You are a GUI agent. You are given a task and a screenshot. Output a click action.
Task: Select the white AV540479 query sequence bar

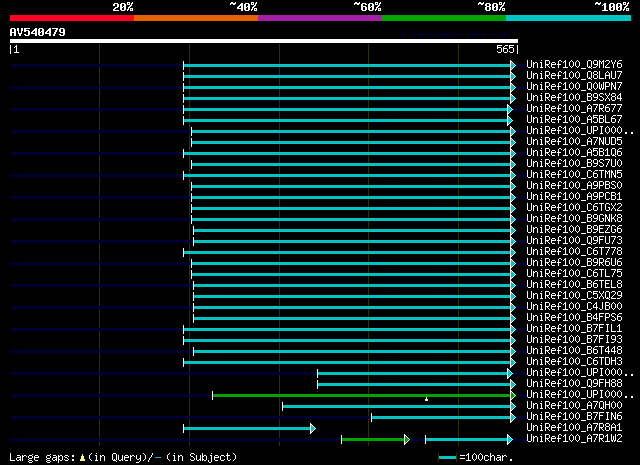[x=264, y=41]
